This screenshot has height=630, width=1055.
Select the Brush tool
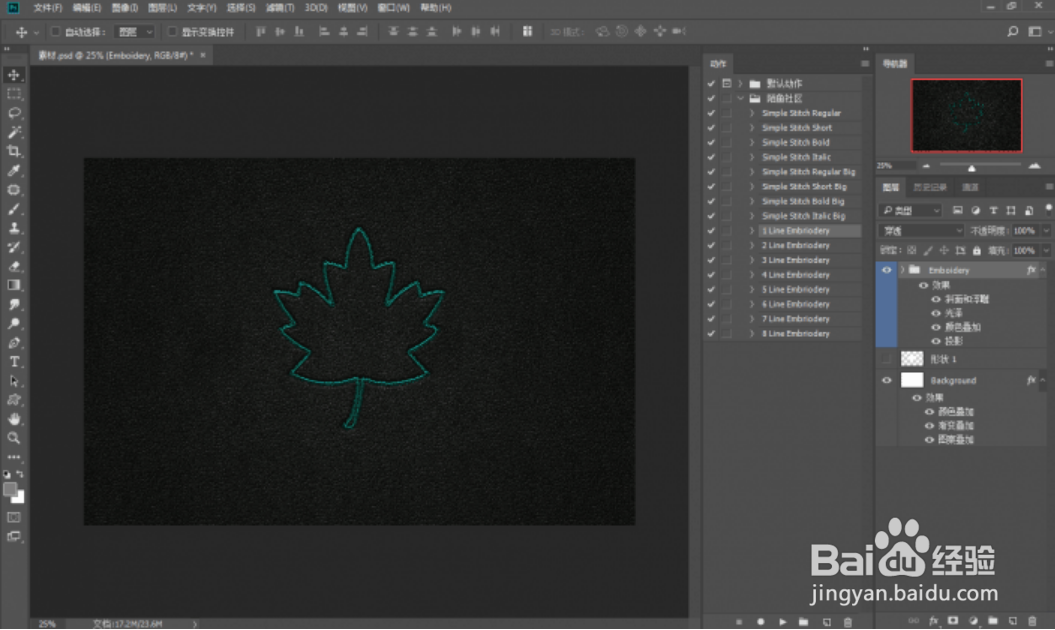(x=14, y=209)
